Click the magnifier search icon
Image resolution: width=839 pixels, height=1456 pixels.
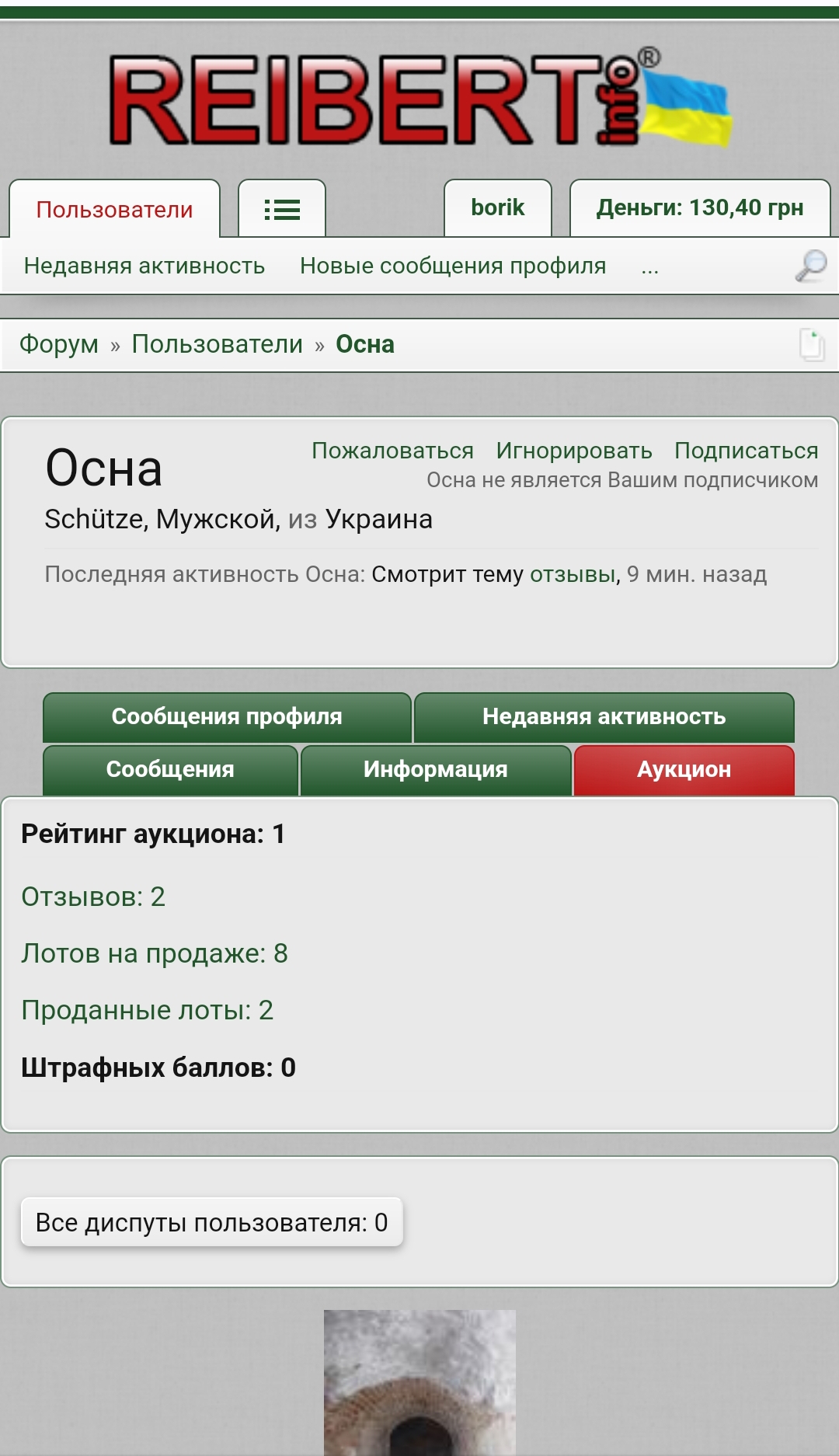811,266
